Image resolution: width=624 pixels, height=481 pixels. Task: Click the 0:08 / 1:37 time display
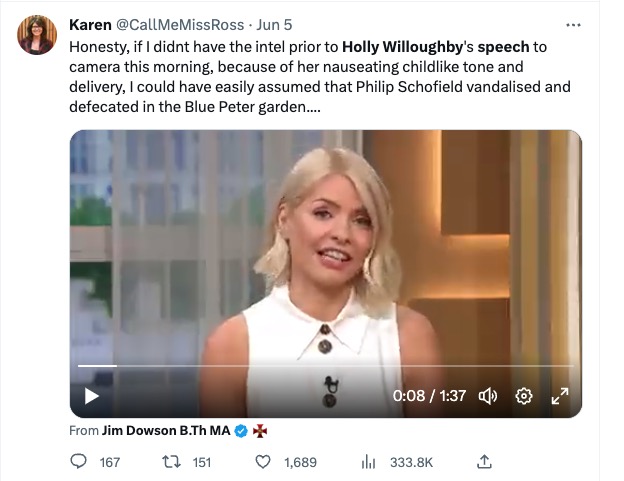[x=429, y=396]
